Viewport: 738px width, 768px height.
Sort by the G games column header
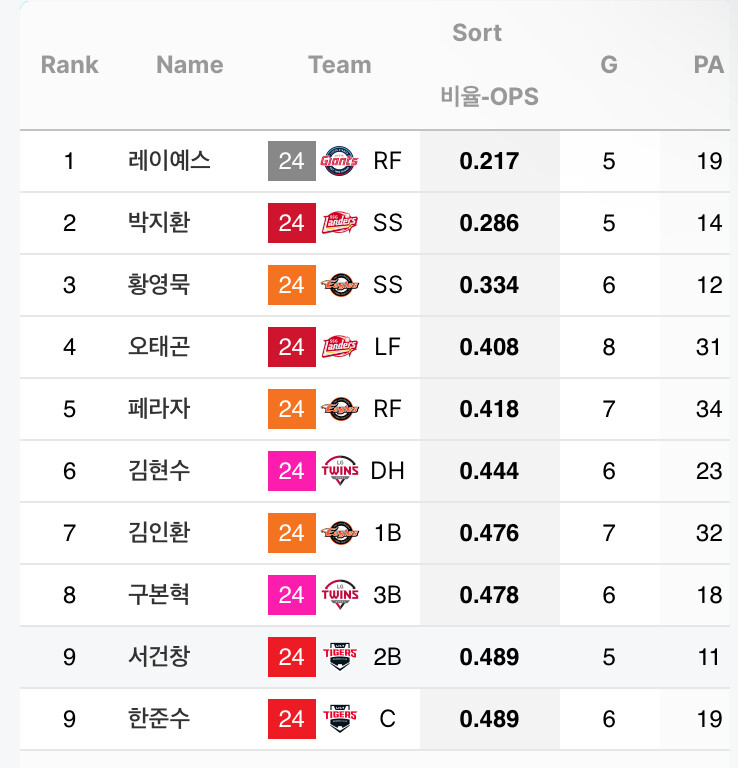coord(609,65)
